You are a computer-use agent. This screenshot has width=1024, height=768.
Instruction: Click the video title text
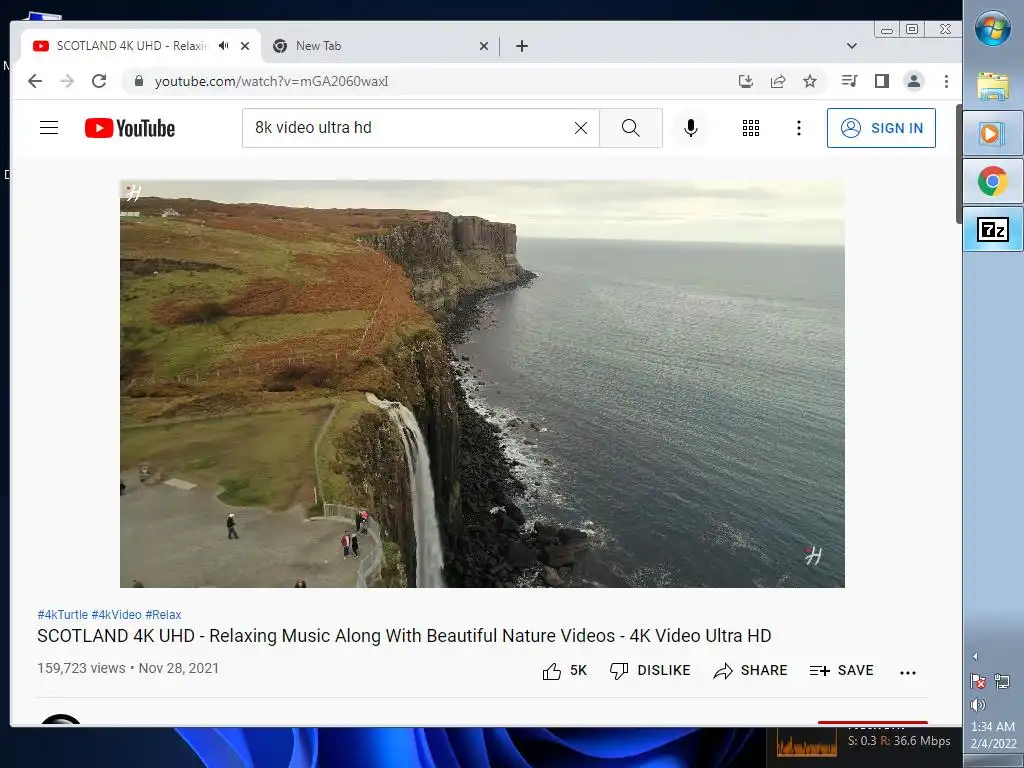404,635
